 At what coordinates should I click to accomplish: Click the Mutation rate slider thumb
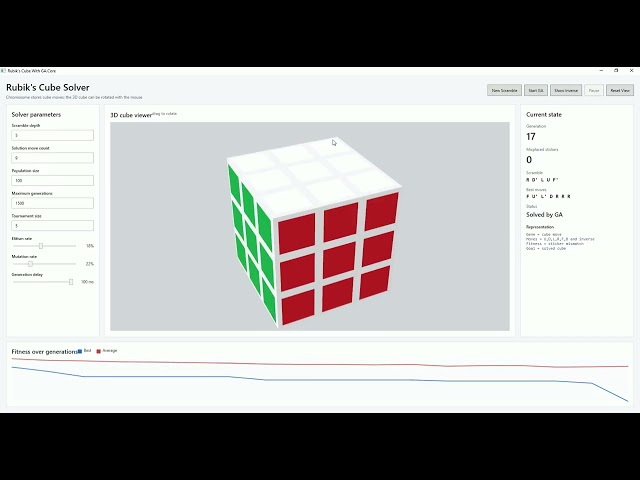(30, 264)
